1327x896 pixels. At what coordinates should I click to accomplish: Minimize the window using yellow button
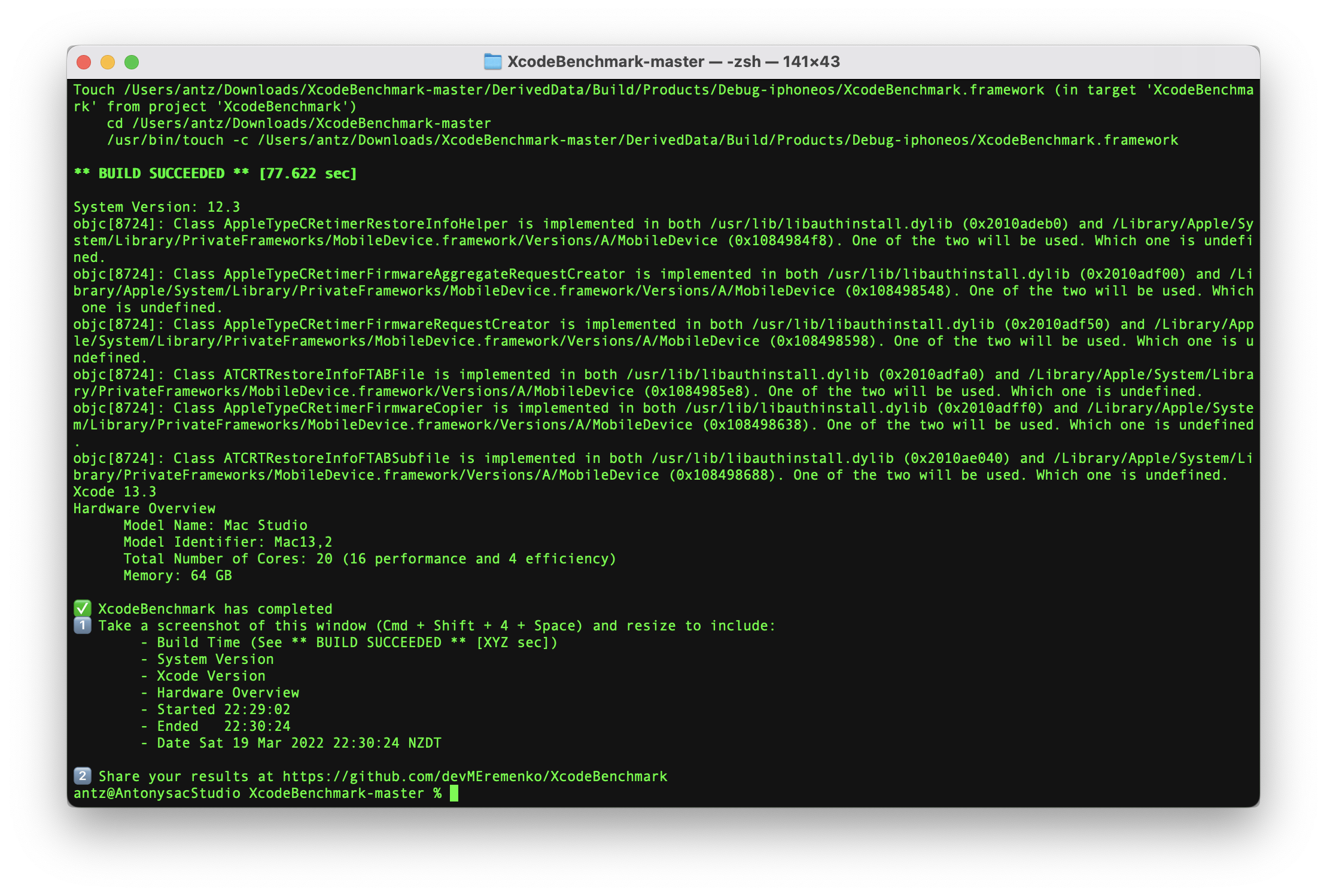108,62
